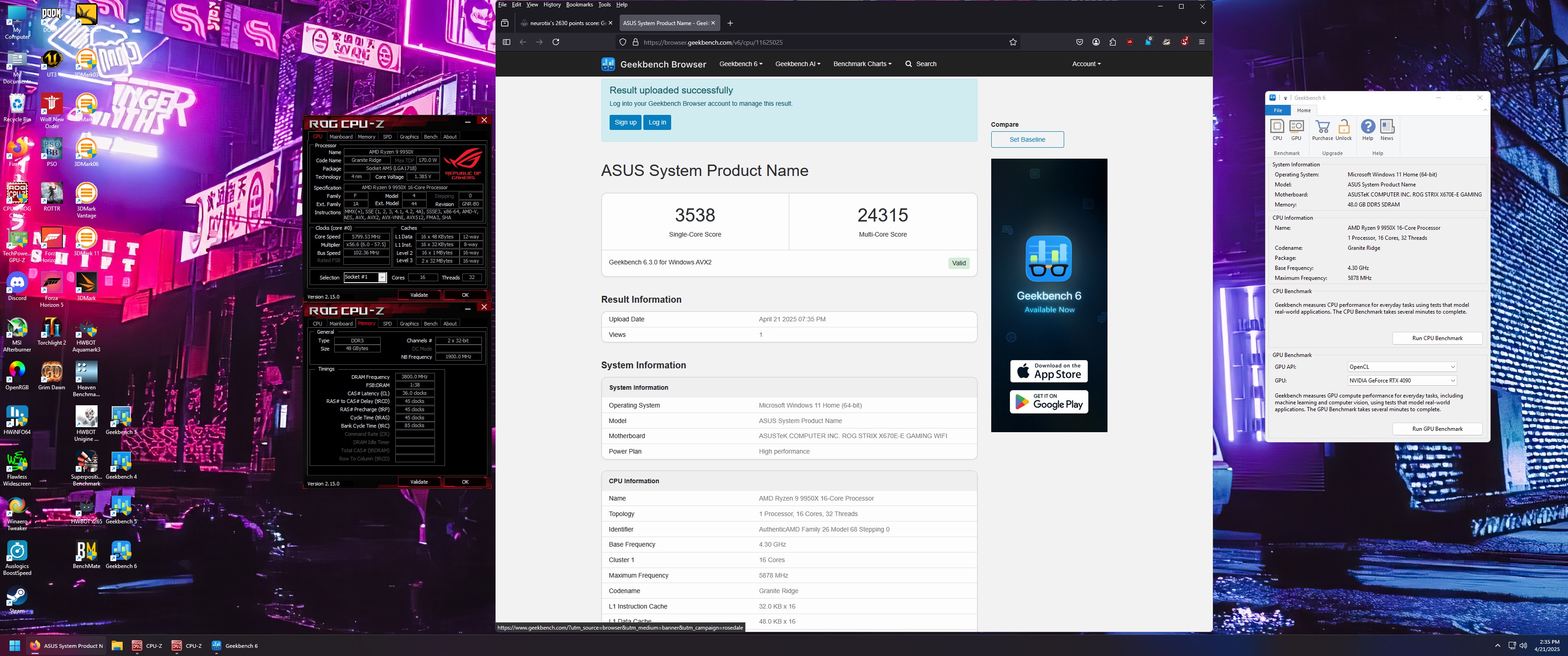This screenshot has height=656, width=1568.
Task: Click the Log in button
Action: pos(657,122)
